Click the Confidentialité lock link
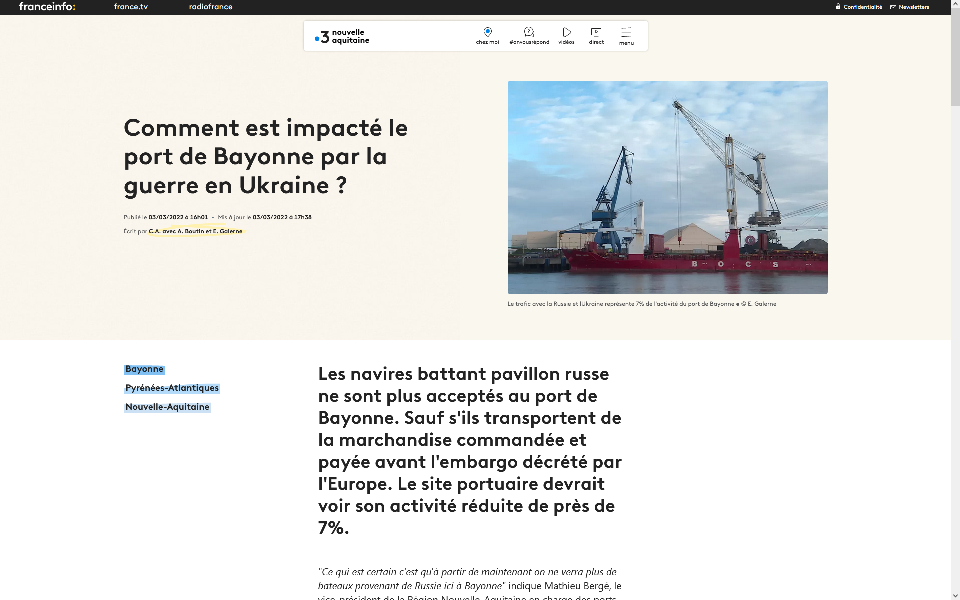960x600 pixels. coord(859,7)
